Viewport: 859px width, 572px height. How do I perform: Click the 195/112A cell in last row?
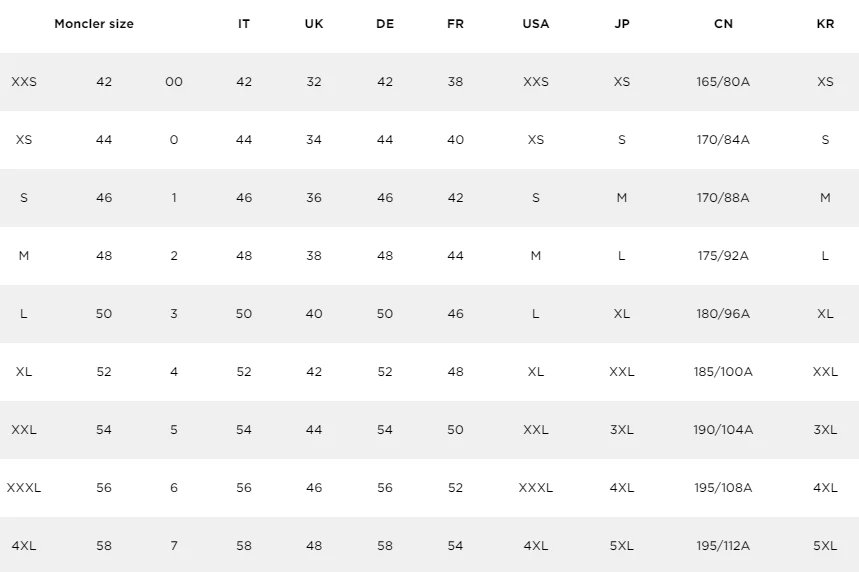723,546
